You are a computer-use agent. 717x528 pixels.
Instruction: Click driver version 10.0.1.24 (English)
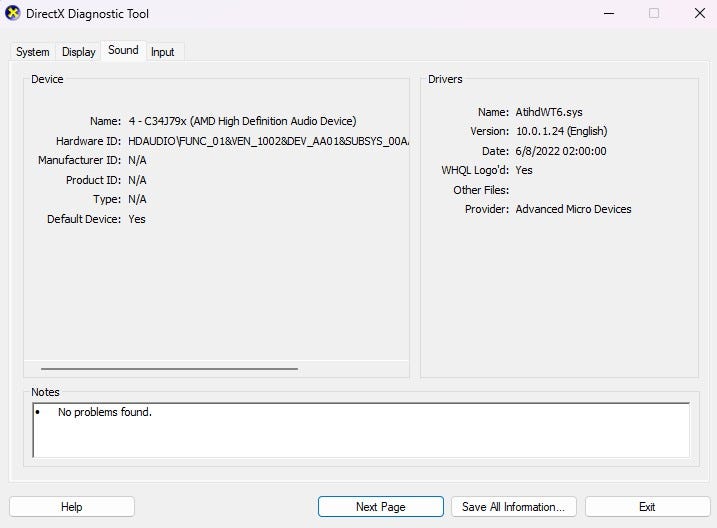click(x=562, y=131)
